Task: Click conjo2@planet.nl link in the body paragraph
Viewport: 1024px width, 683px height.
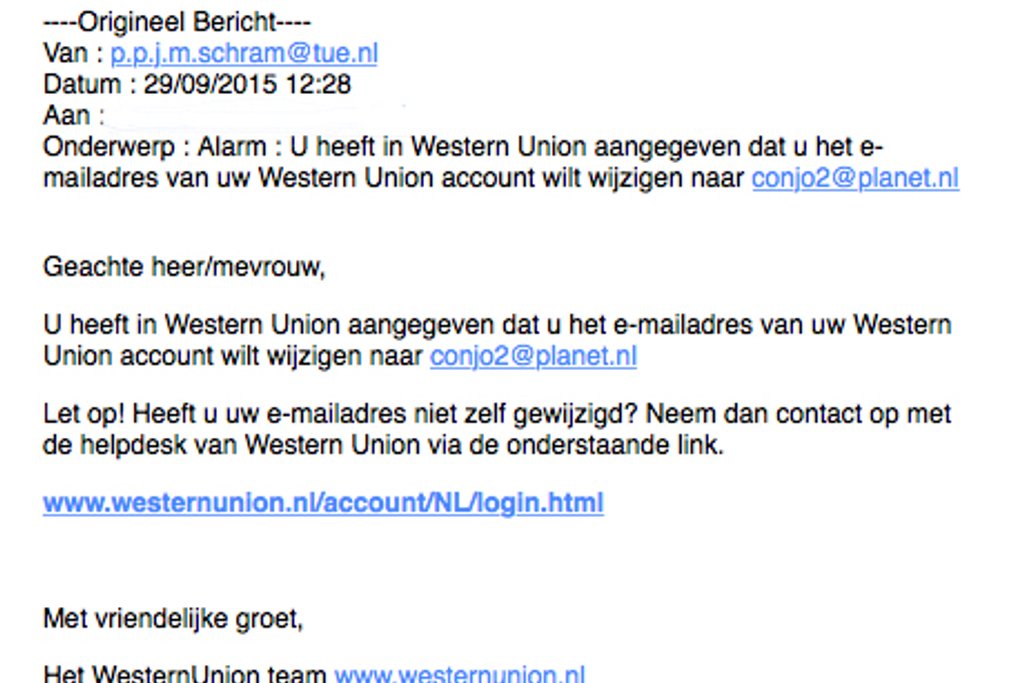Action: [533, 357]
